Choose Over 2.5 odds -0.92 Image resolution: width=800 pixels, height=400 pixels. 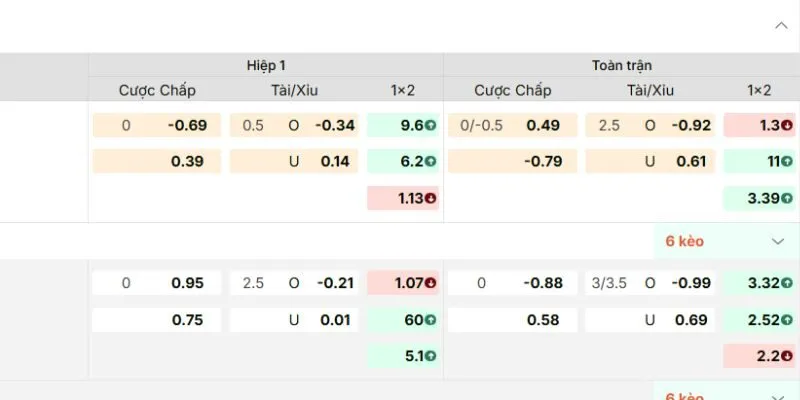pyautogui.click(x=692, y=126)
